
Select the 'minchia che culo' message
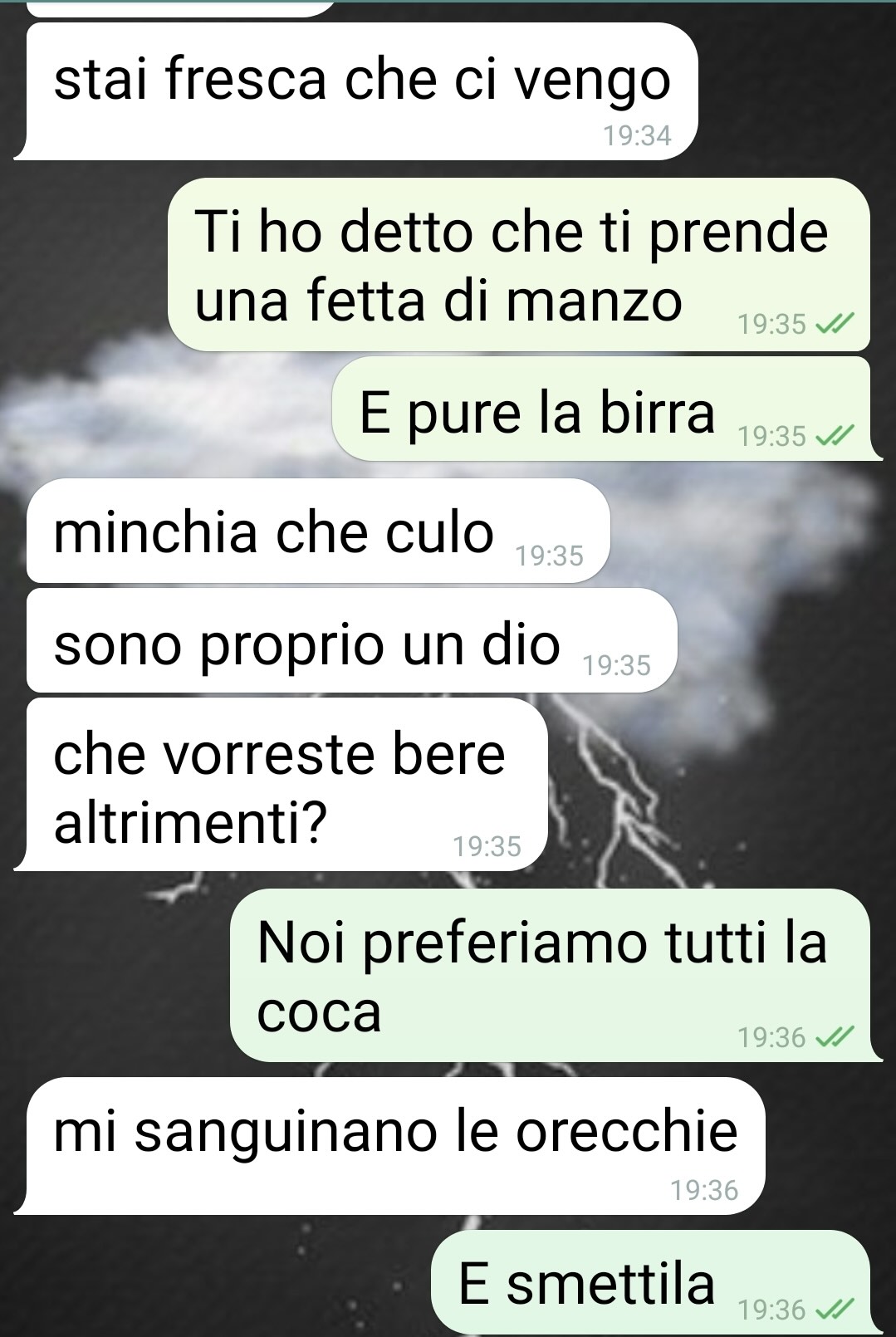(318, 531)
